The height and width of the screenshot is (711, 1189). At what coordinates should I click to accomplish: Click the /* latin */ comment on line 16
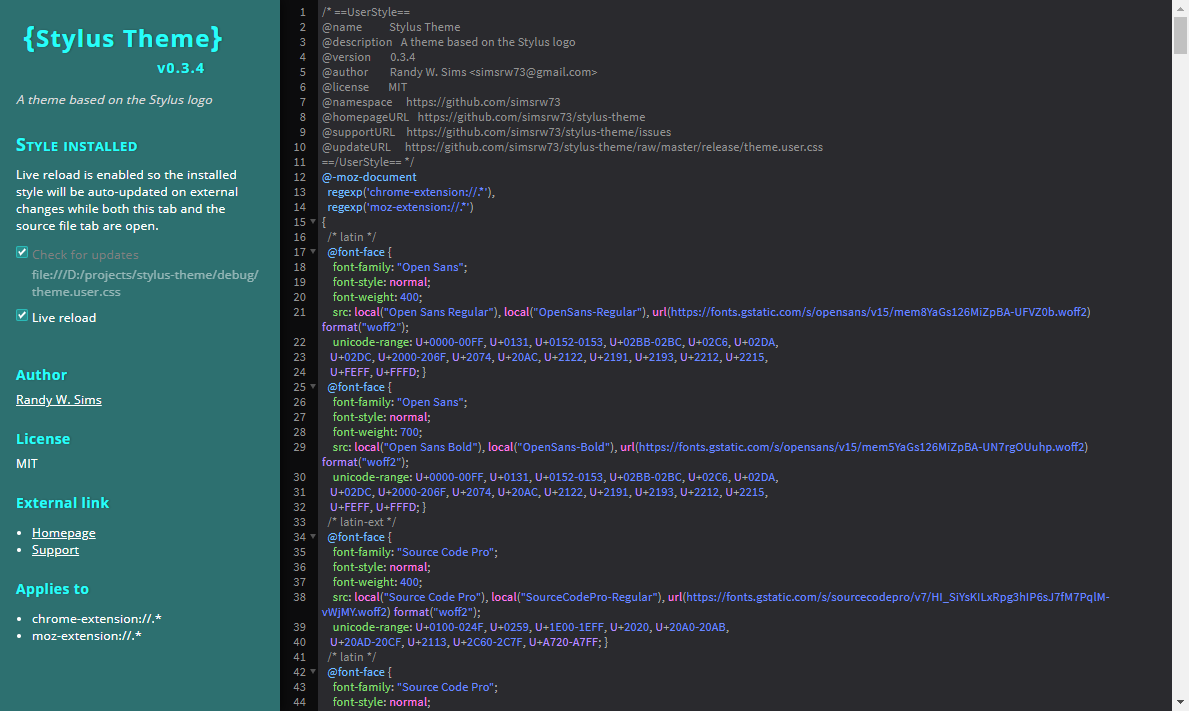(x=352, y=236)
